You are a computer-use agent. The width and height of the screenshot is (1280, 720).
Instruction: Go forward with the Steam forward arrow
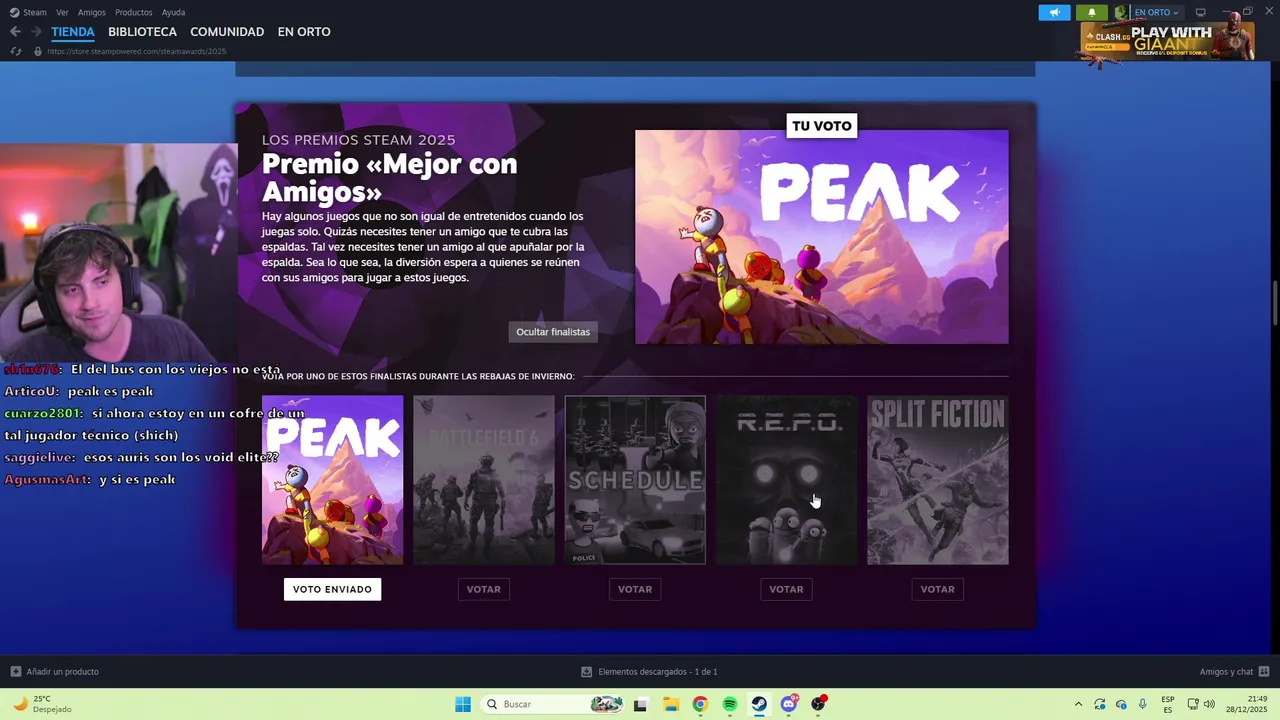click(35, 32)
